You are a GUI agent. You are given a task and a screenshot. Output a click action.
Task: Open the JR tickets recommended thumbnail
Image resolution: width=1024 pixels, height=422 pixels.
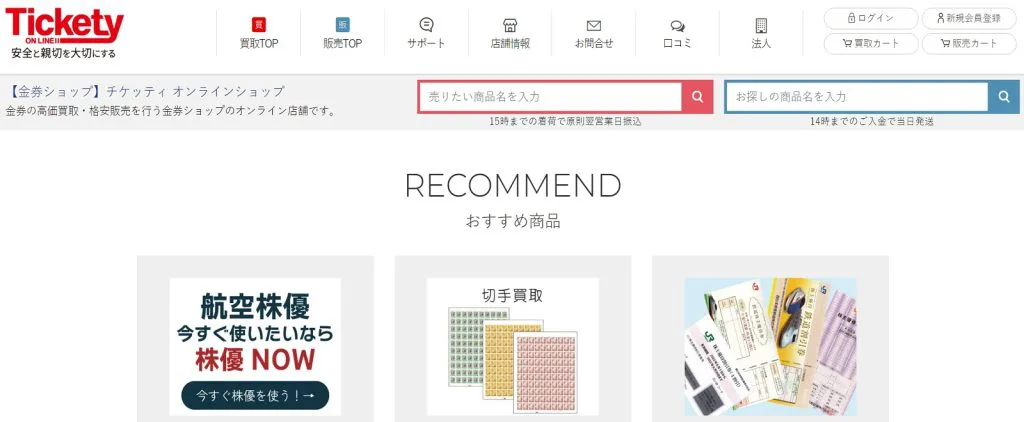[x=770, y=347]
